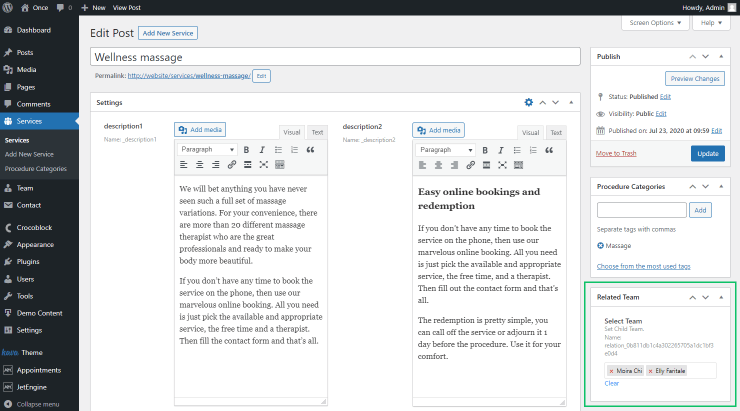Screen dimensions: 740x411
Task: Insert link in description1 editor
Action: [232, 165]
